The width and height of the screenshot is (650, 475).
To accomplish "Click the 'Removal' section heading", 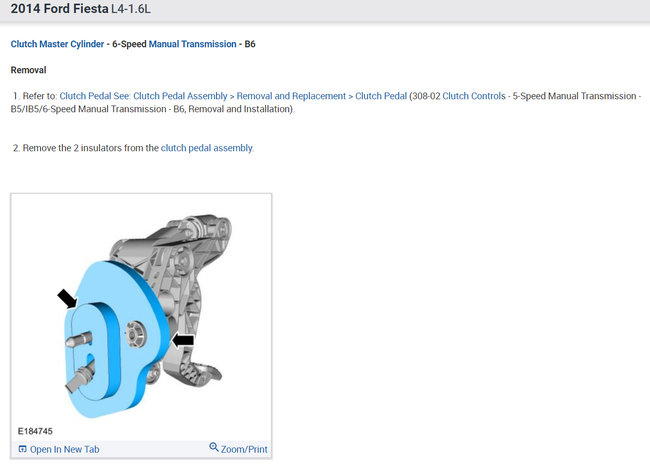I will pos(29,70).
